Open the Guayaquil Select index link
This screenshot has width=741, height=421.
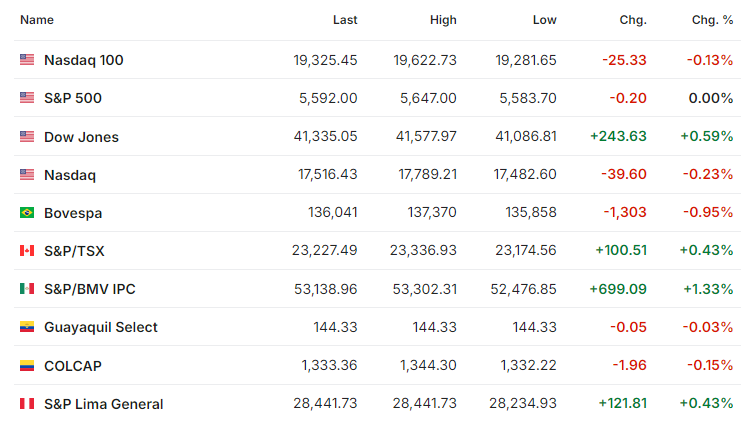[x=101, y=327]
